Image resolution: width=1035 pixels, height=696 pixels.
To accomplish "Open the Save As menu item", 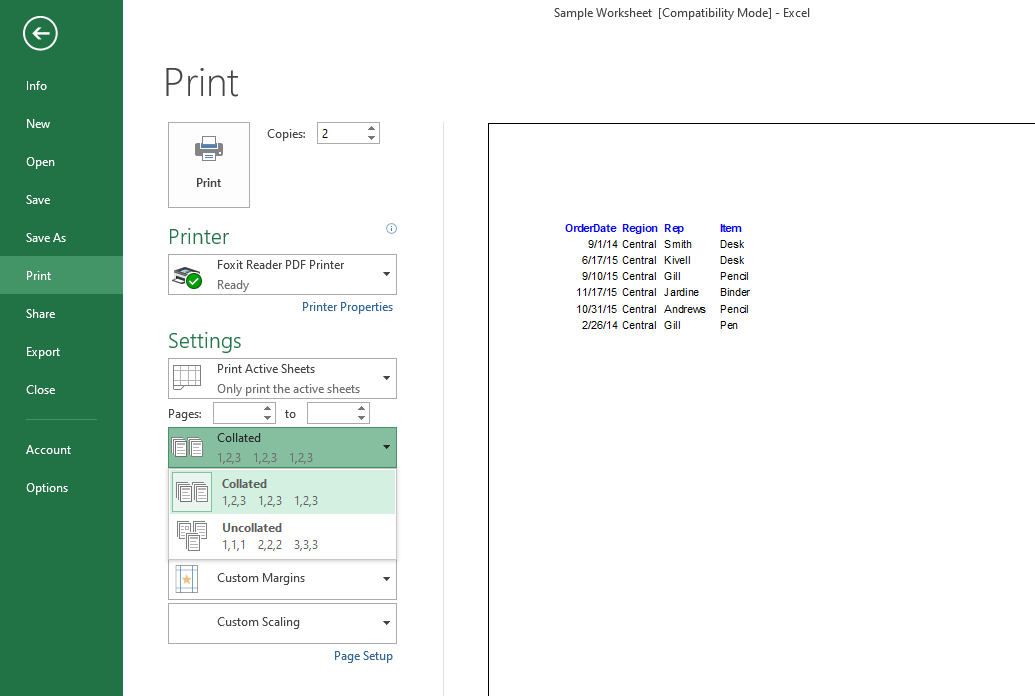I will click(46, 238).
